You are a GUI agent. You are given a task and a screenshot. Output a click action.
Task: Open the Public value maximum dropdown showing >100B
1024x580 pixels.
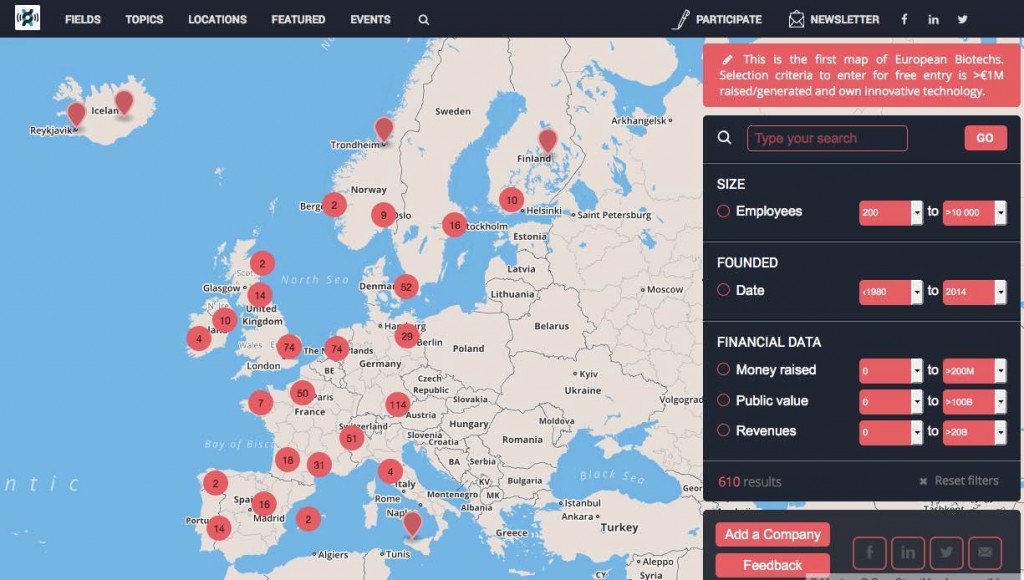[x=974, y=402]
